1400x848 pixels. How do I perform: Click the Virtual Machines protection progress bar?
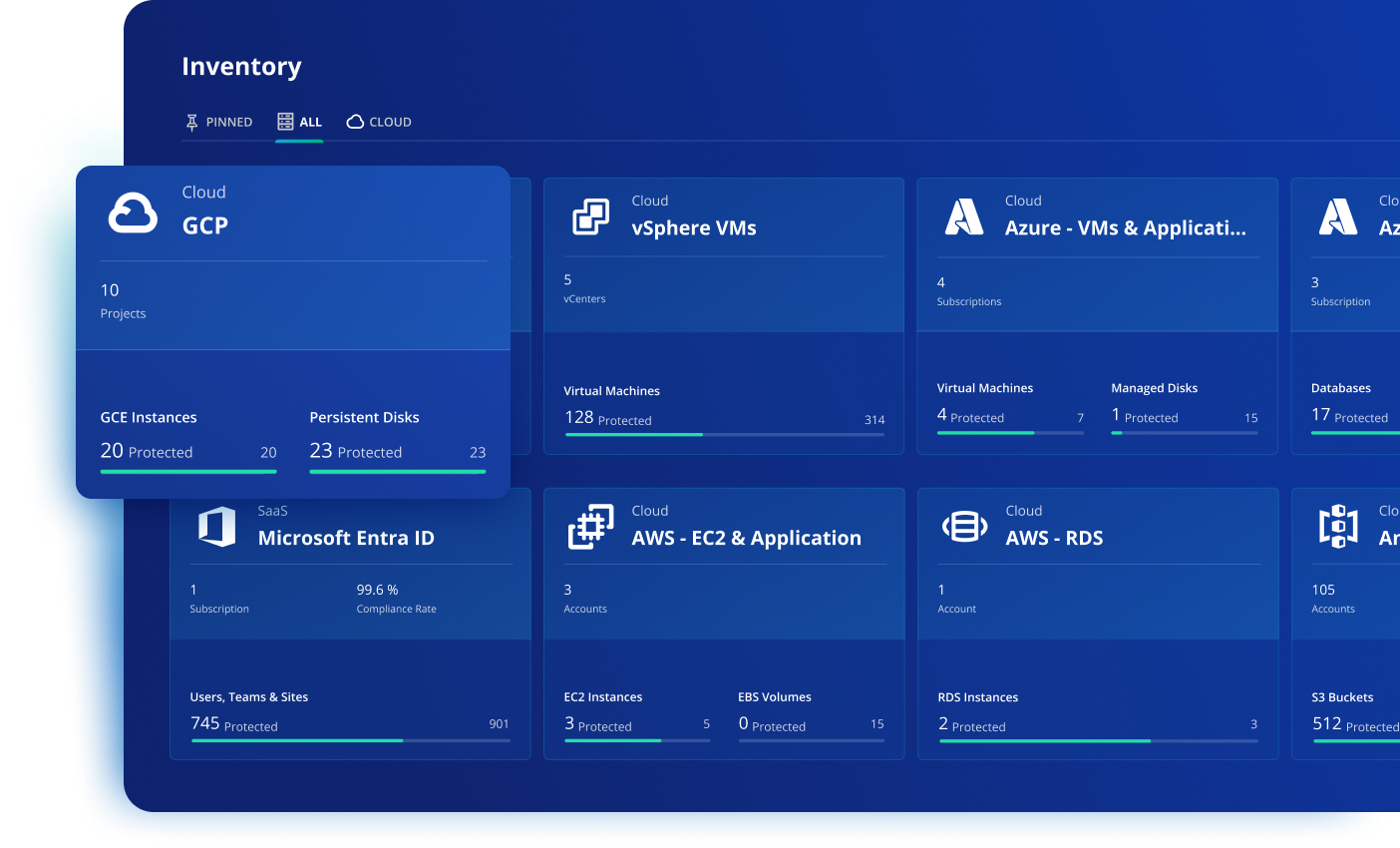[725, 436]
